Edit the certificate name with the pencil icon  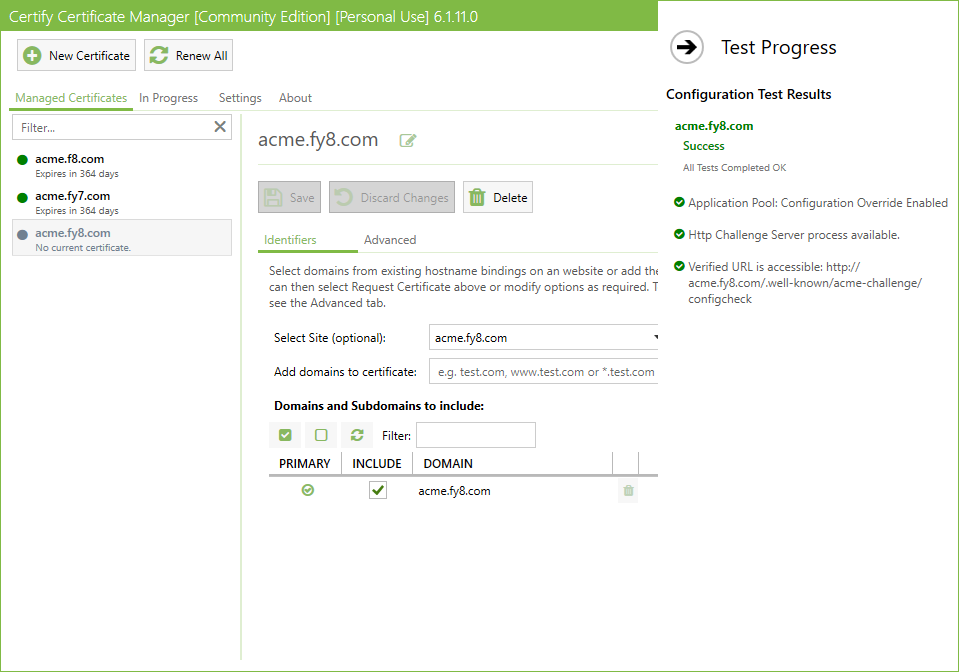pyautogui.click(x=408, y=141)
